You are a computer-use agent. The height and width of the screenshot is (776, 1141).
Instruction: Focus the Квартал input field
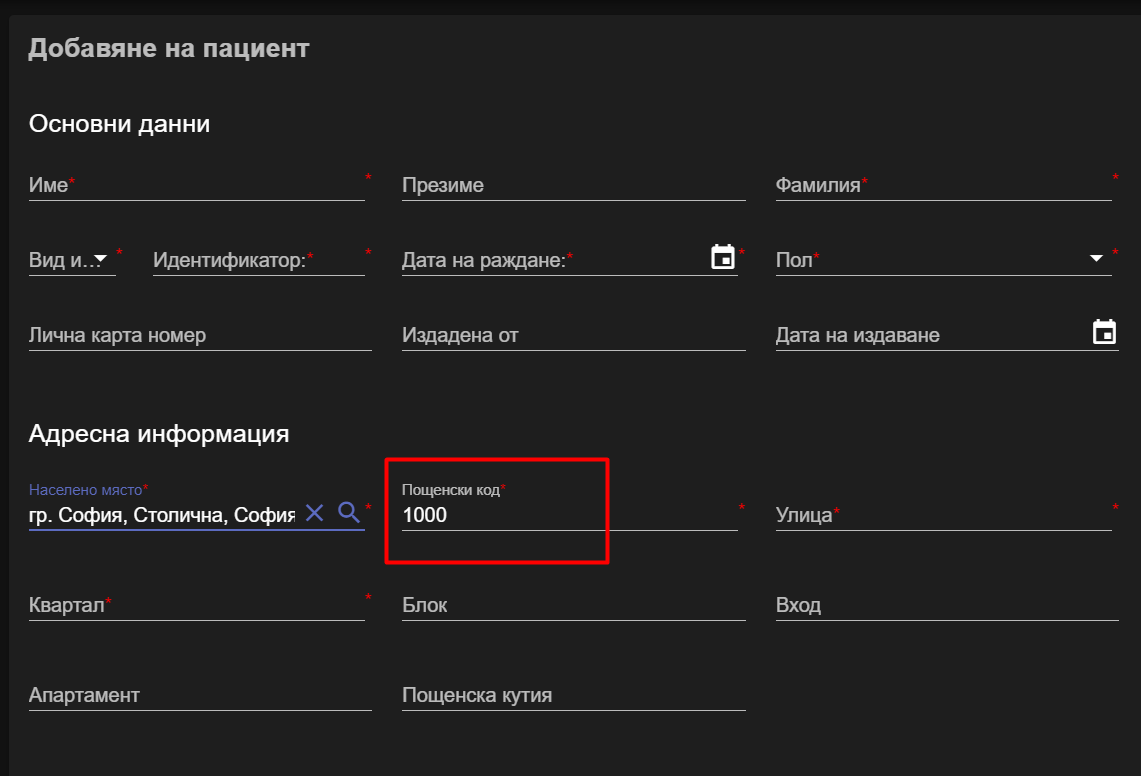196,605
